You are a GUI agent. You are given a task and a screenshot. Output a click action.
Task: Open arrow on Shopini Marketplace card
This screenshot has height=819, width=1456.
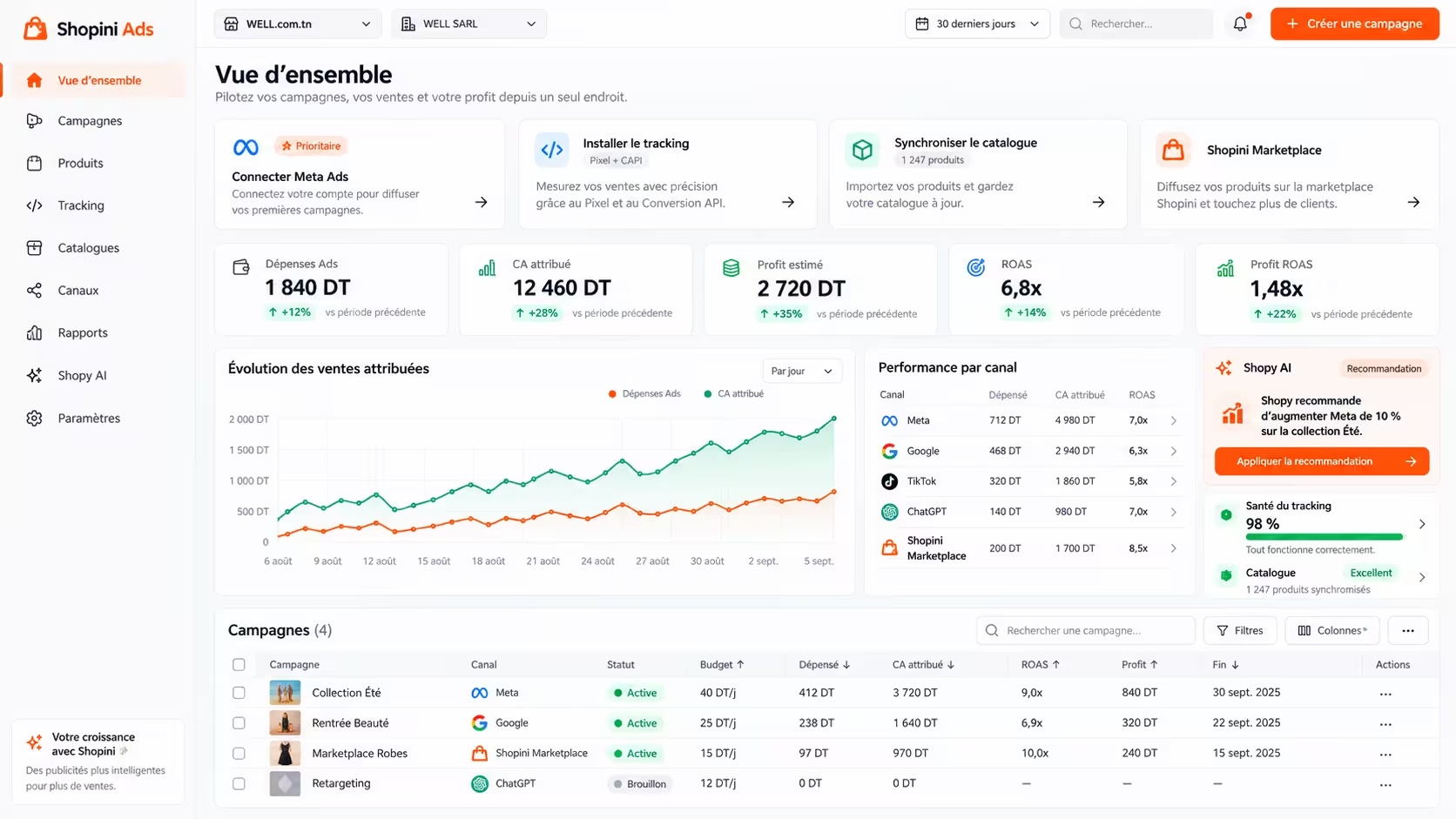pyautogui.click(x=1413, y=202)
